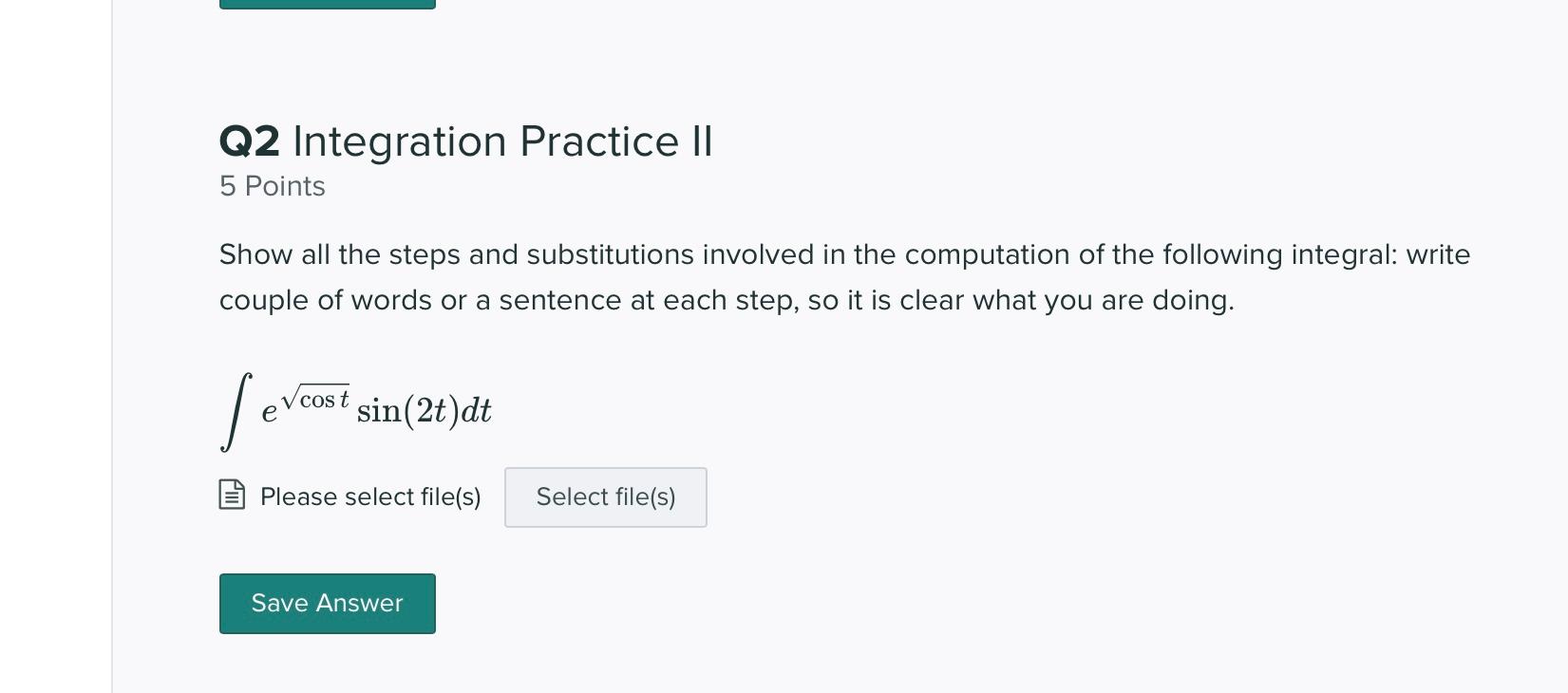Click the white question panel background area
The image size is (1568, 693).
pos(1045,570)
